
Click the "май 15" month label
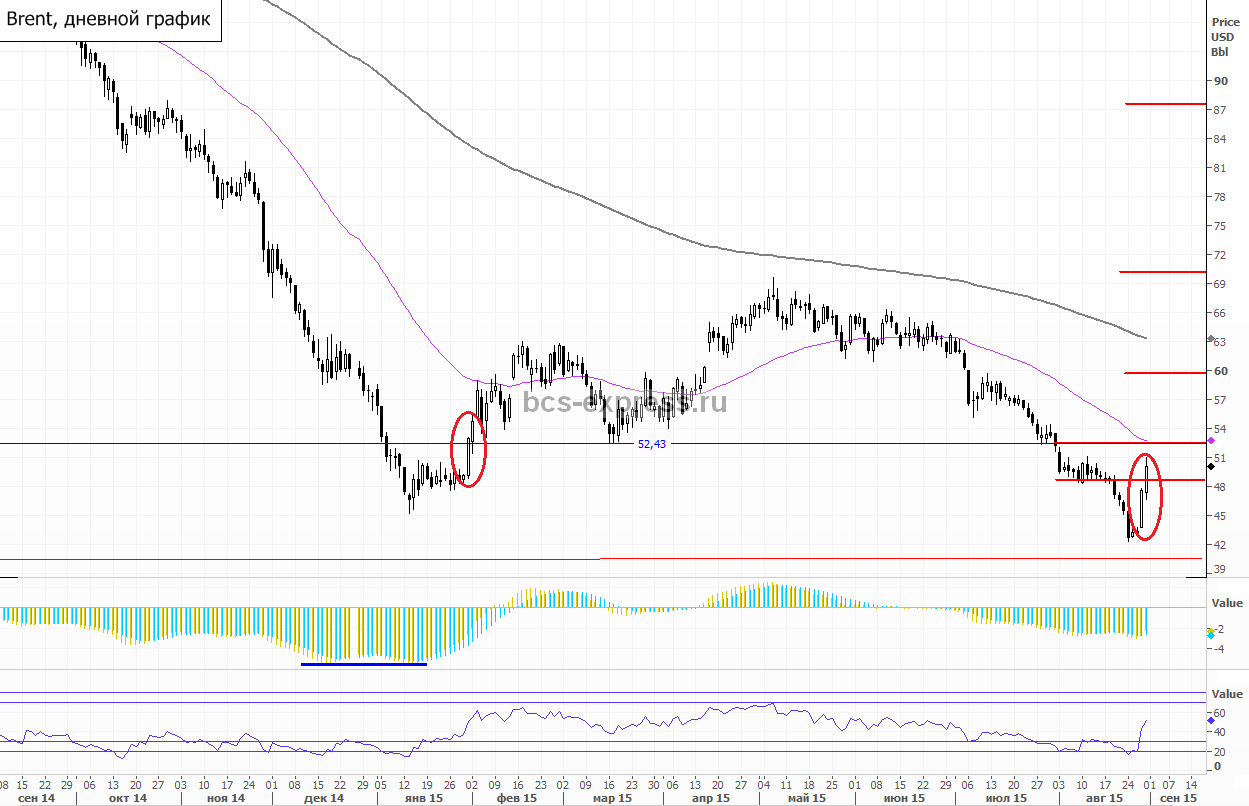pos(806,799)
